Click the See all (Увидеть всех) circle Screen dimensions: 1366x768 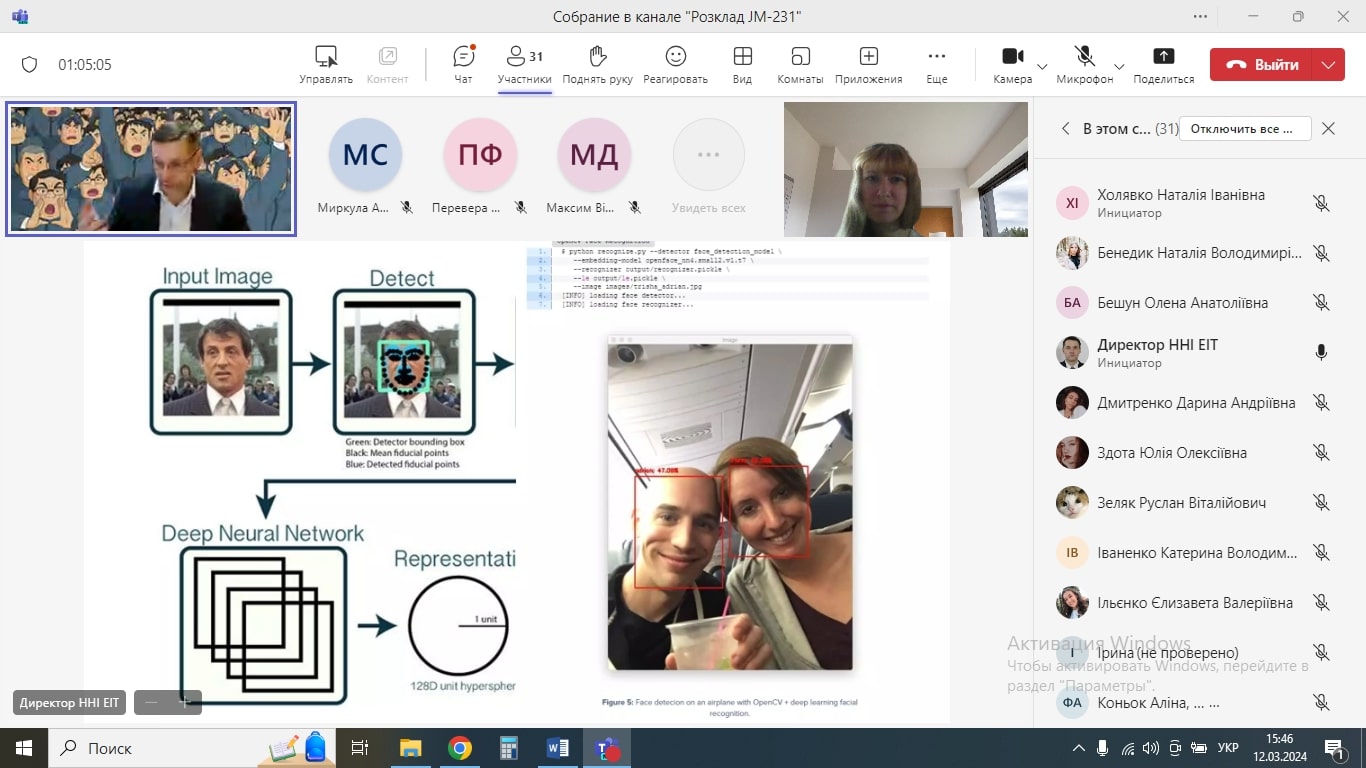pos(709,155)
